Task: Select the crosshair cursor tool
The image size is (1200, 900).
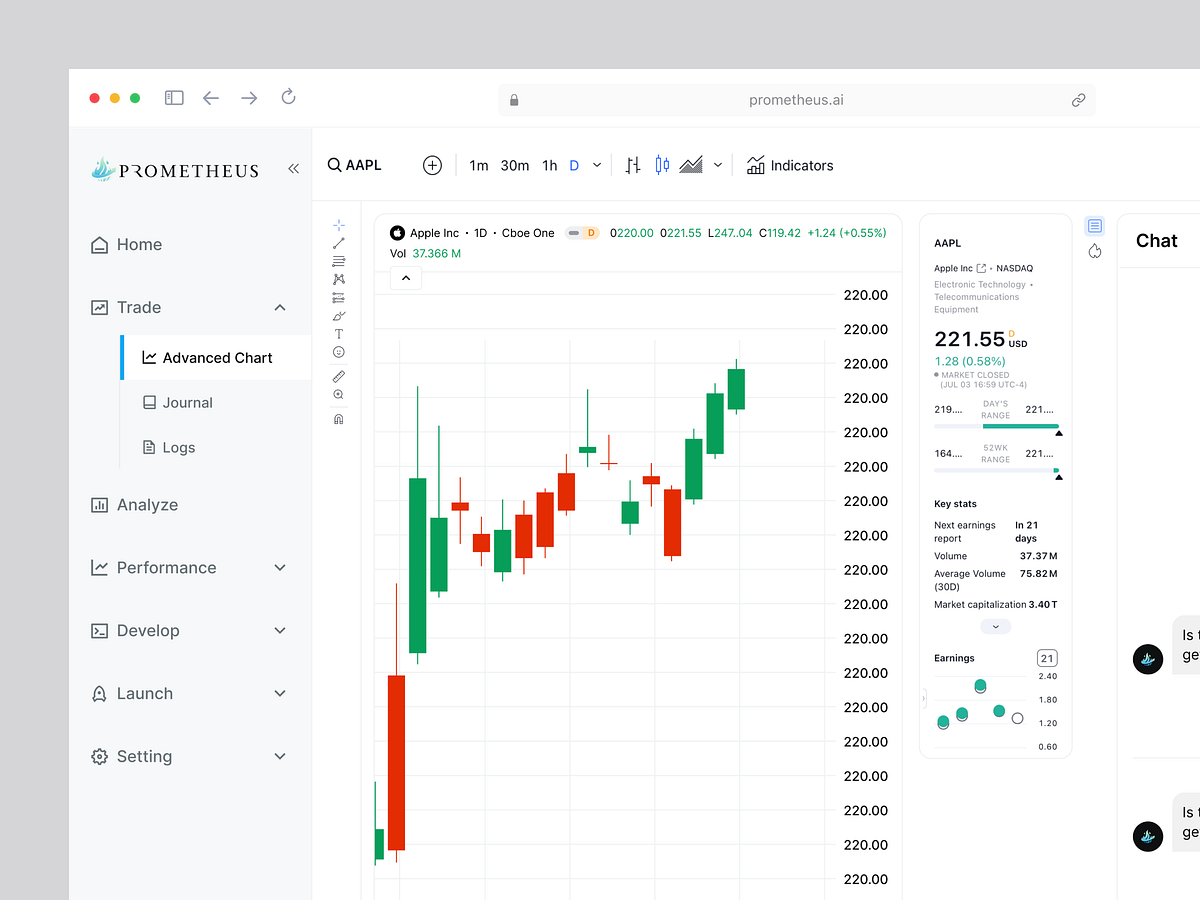Action: click(339, 225)
